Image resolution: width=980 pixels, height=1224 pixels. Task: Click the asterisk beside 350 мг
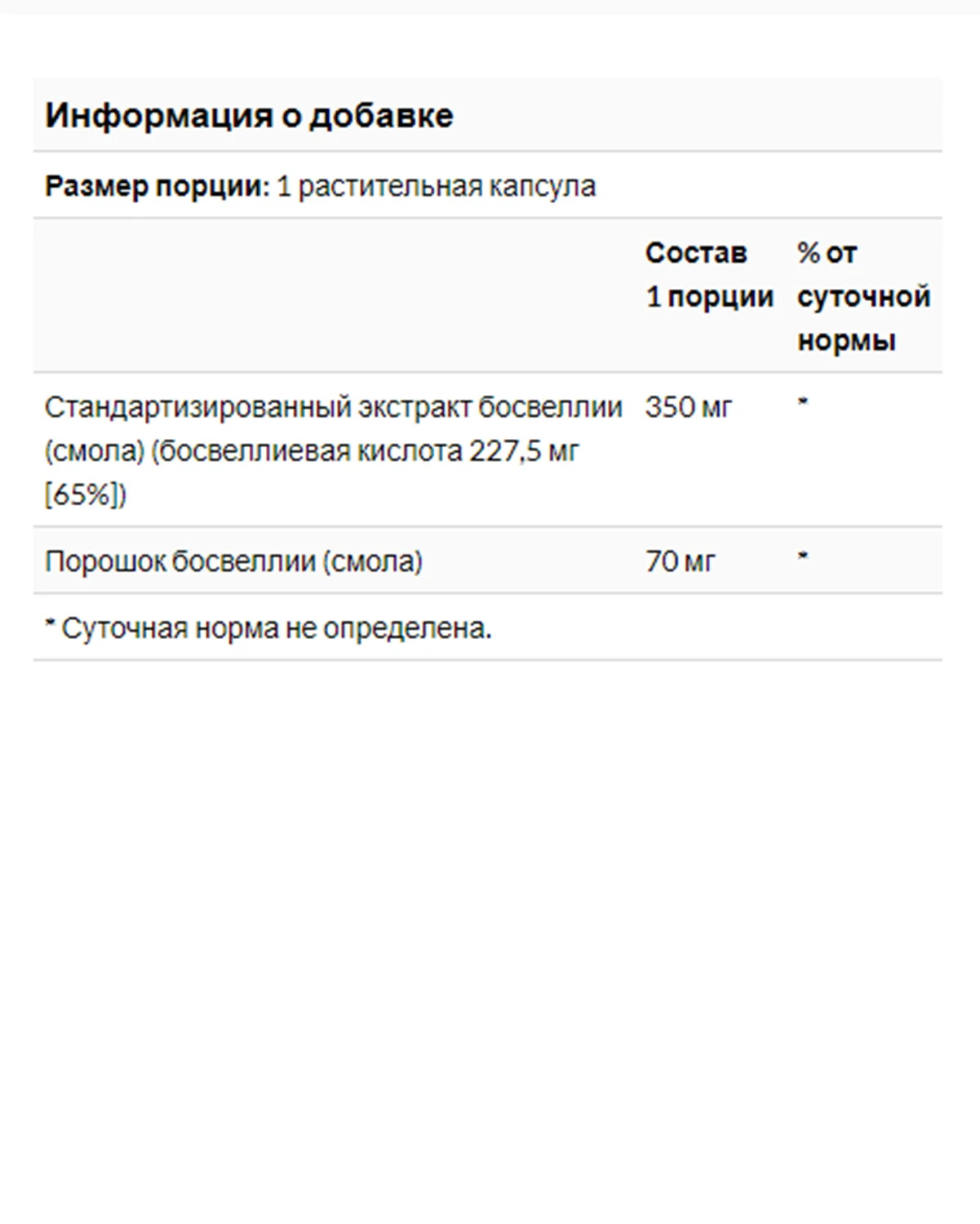(803, 401)
